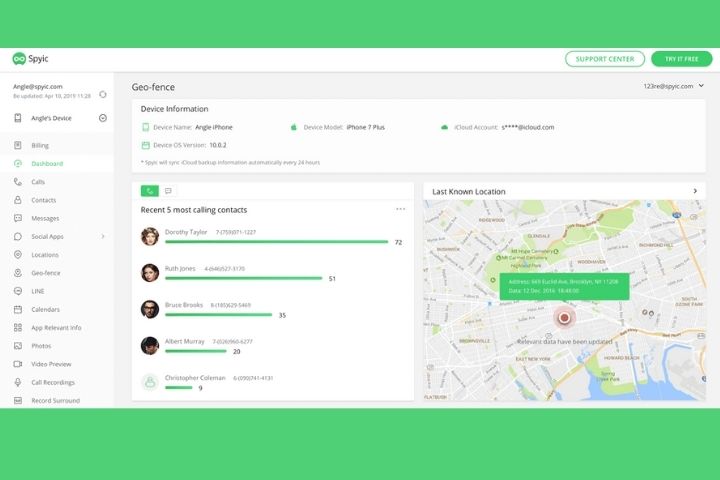Open the Calls phone icon
The width and height of the screenshot is (720, 480).
coord(17,182)
